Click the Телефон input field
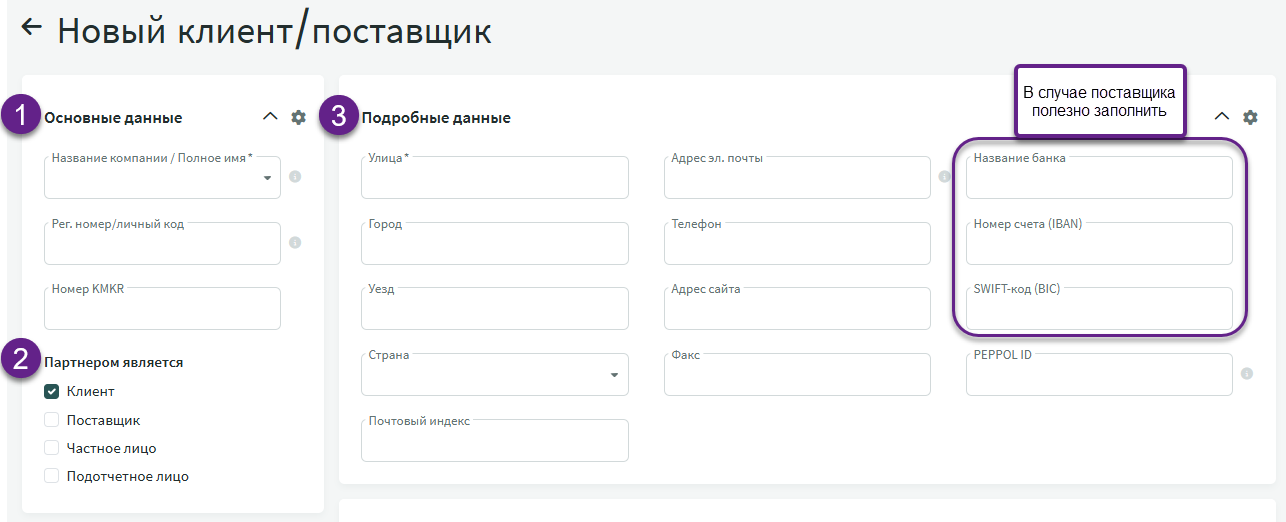 (x=796, y=245)
